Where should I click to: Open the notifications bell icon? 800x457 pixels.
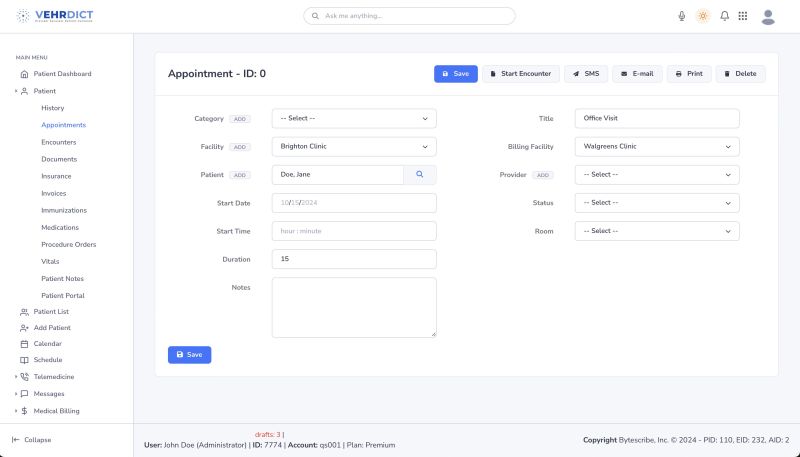click(x=724, y=16)
